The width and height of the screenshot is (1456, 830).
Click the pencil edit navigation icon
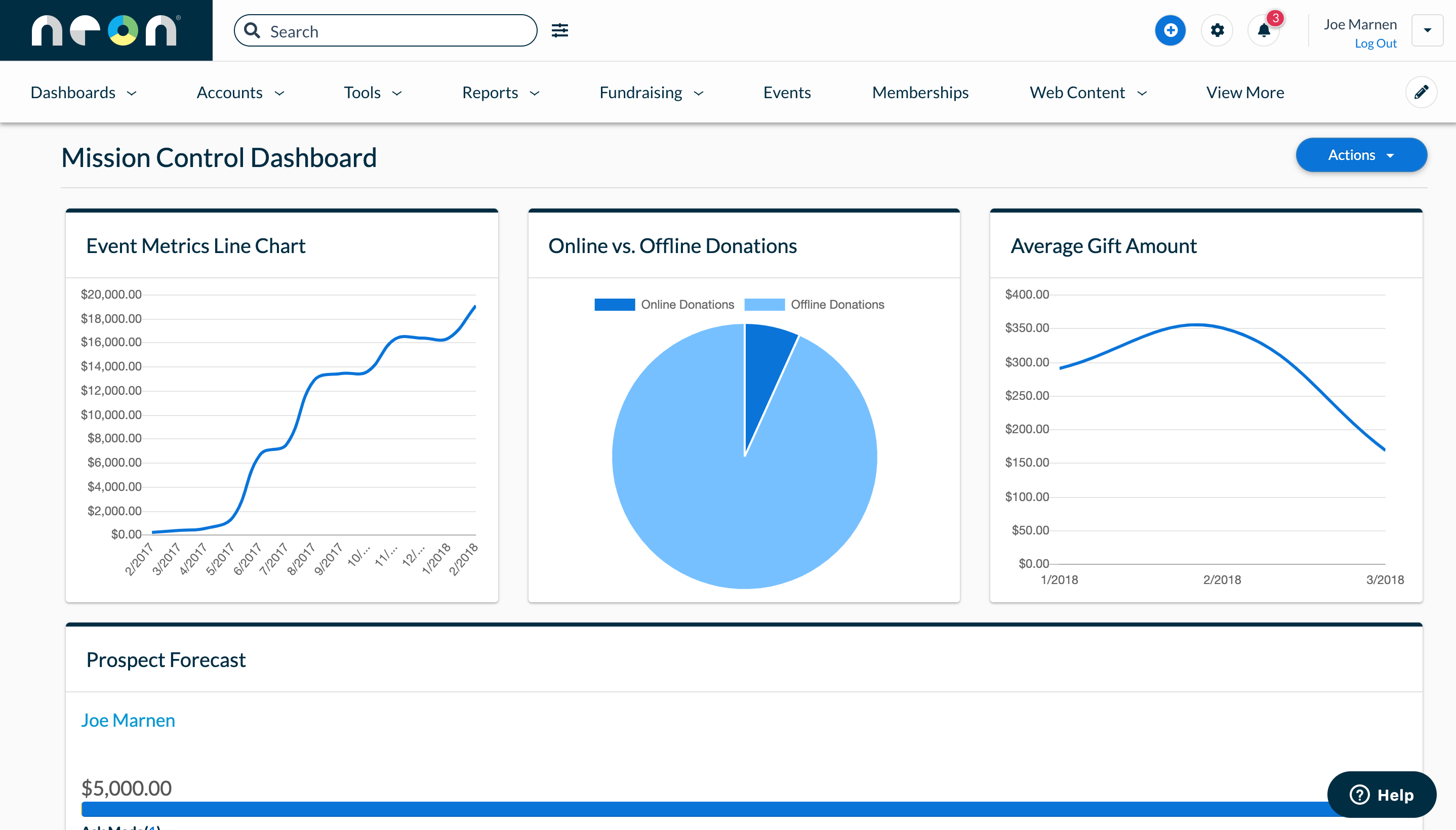pyautogui.click(x=1421, y=92)
